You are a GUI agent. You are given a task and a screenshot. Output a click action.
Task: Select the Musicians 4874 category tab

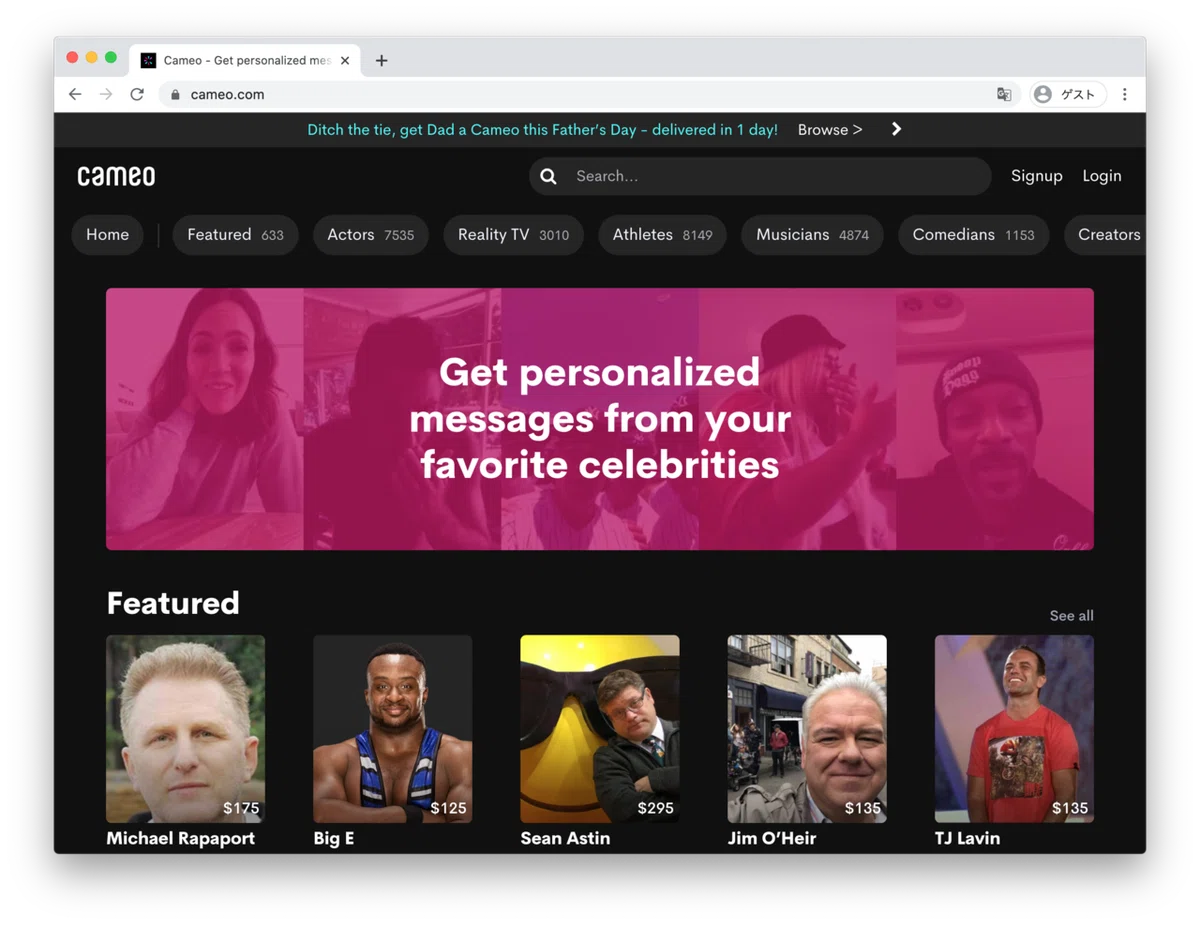pyautogui.click(x=812, y=235)
